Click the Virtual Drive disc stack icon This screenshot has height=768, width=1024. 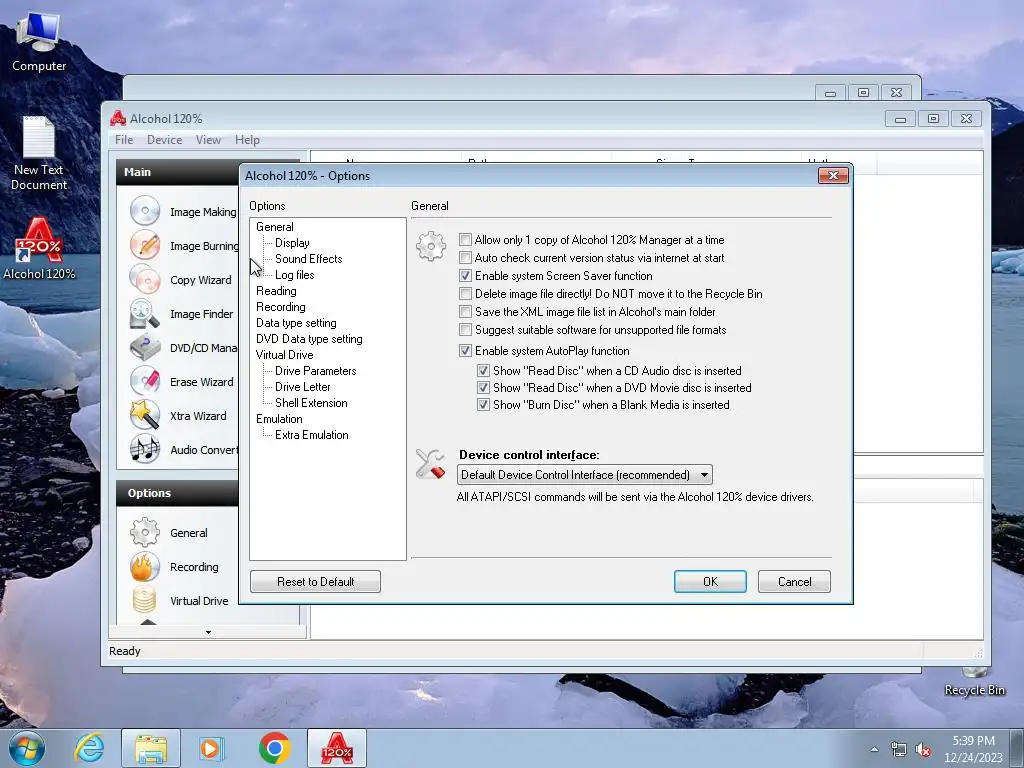coord(144,600)
